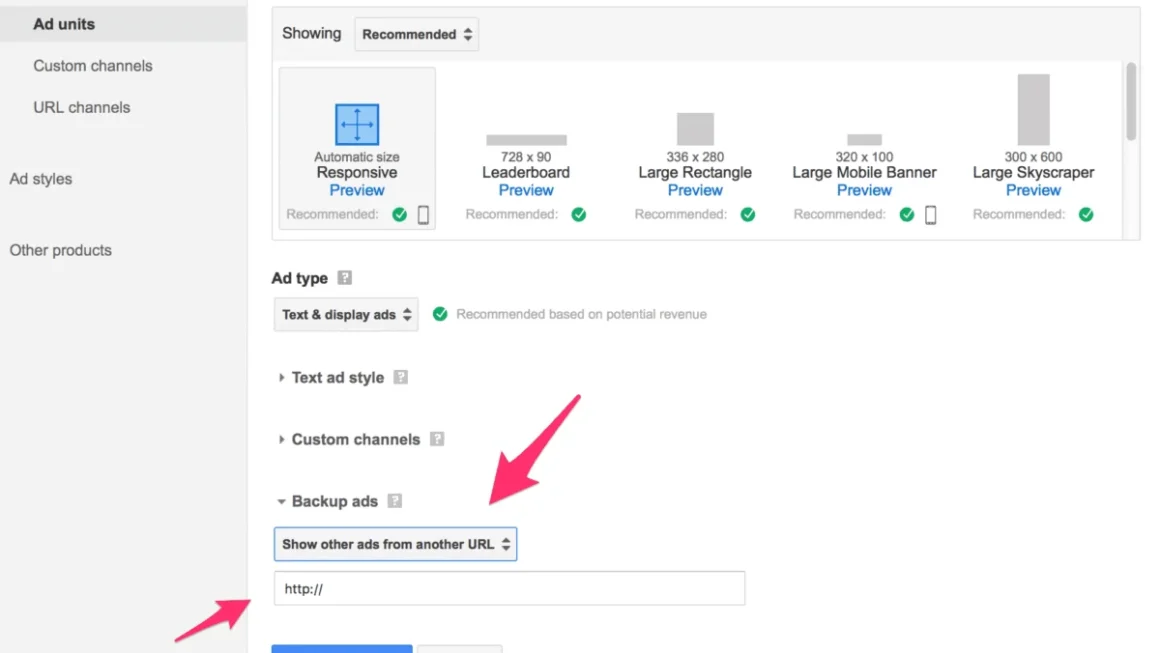Viewport: 1160px width, 653px height.
Task: Click the green checkmark beside recommended revenue note
Action: [440, 314]
